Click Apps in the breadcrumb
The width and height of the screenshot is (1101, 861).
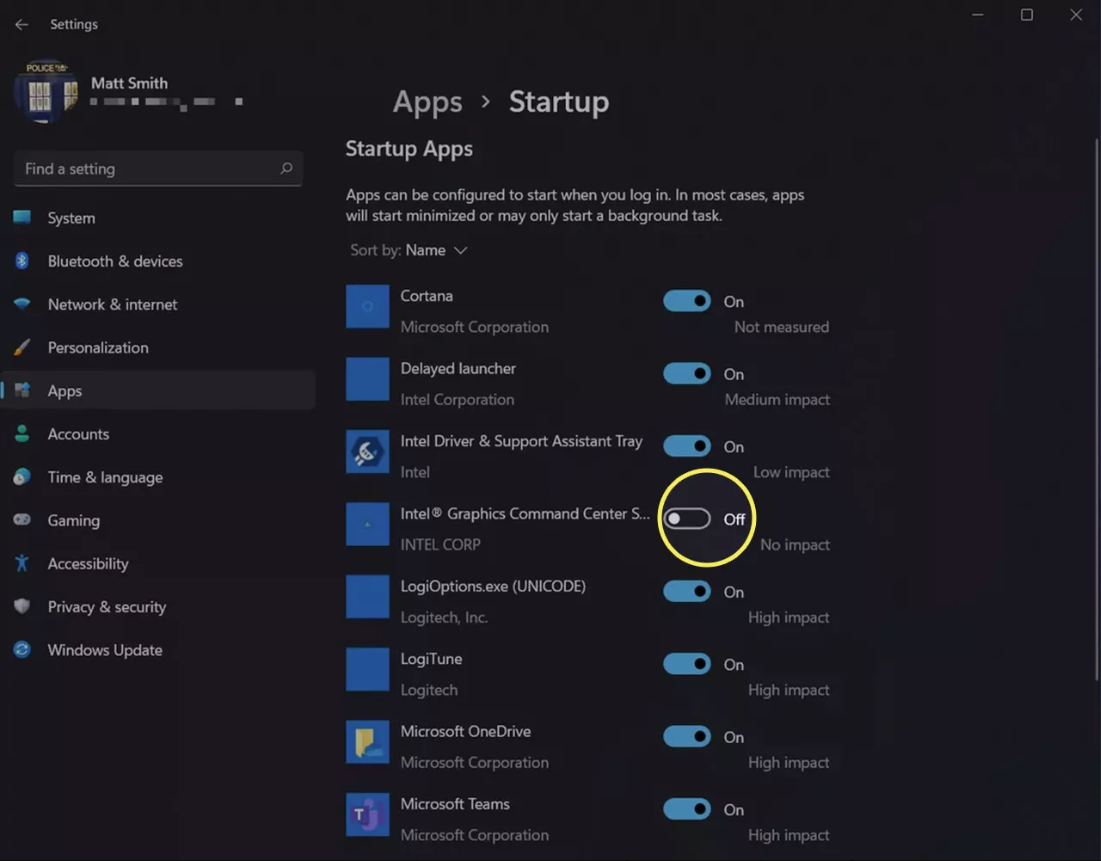point(427,103)
